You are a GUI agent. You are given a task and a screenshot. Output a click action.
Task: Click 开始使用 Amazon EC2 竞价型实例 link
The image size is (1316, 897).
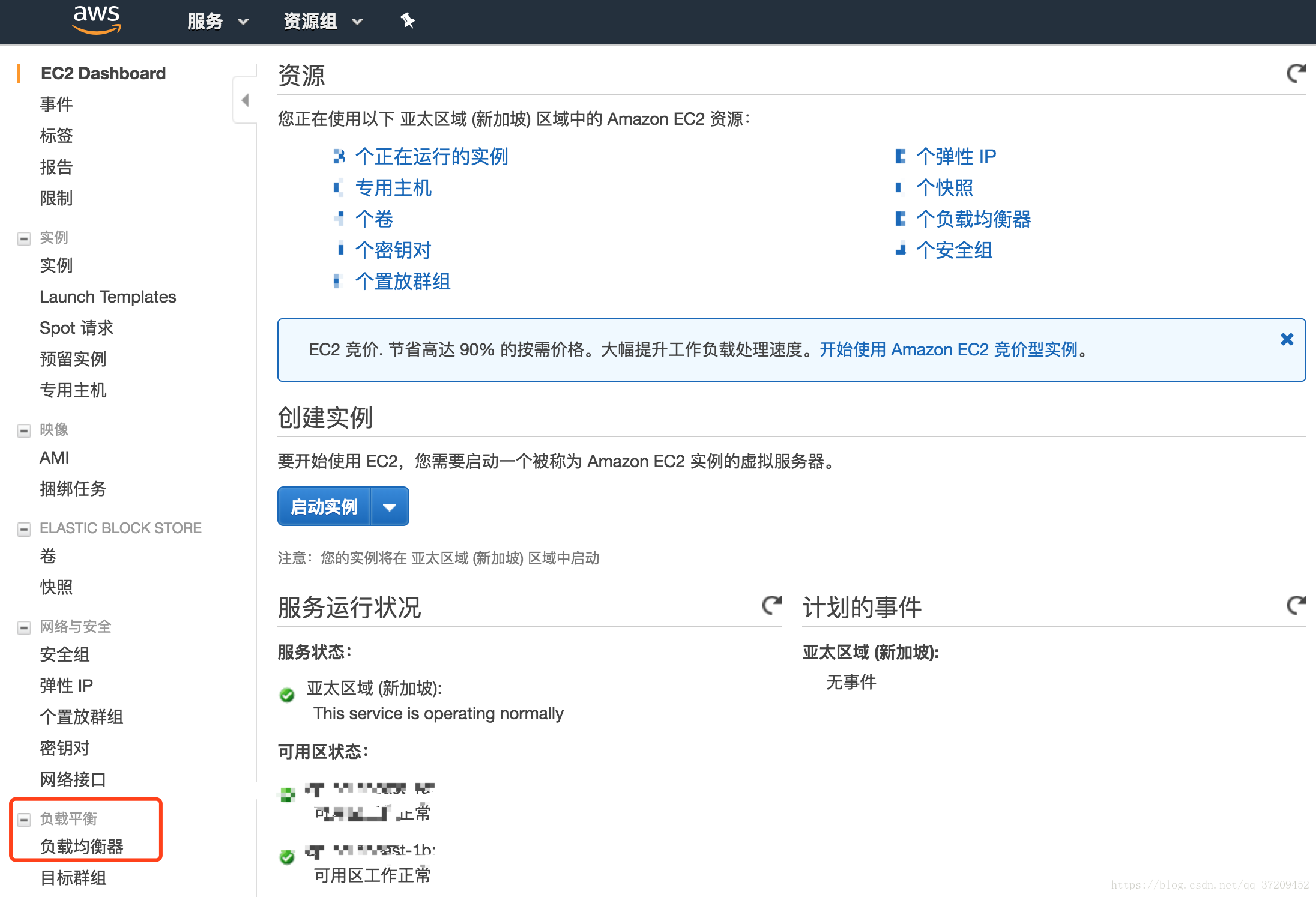pyautogui.click(x=949, y=349)
